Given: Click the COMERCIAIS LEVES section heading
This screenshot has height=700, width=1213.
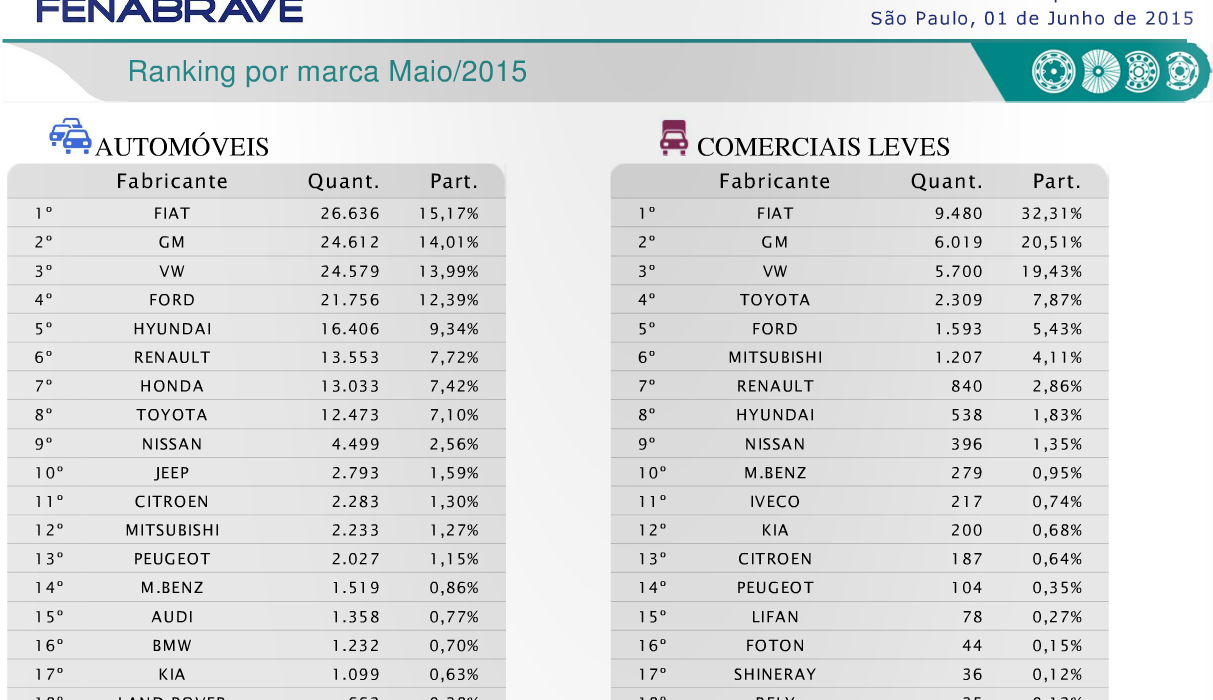Looking at the screenshot, I should [x=823, y=147].
